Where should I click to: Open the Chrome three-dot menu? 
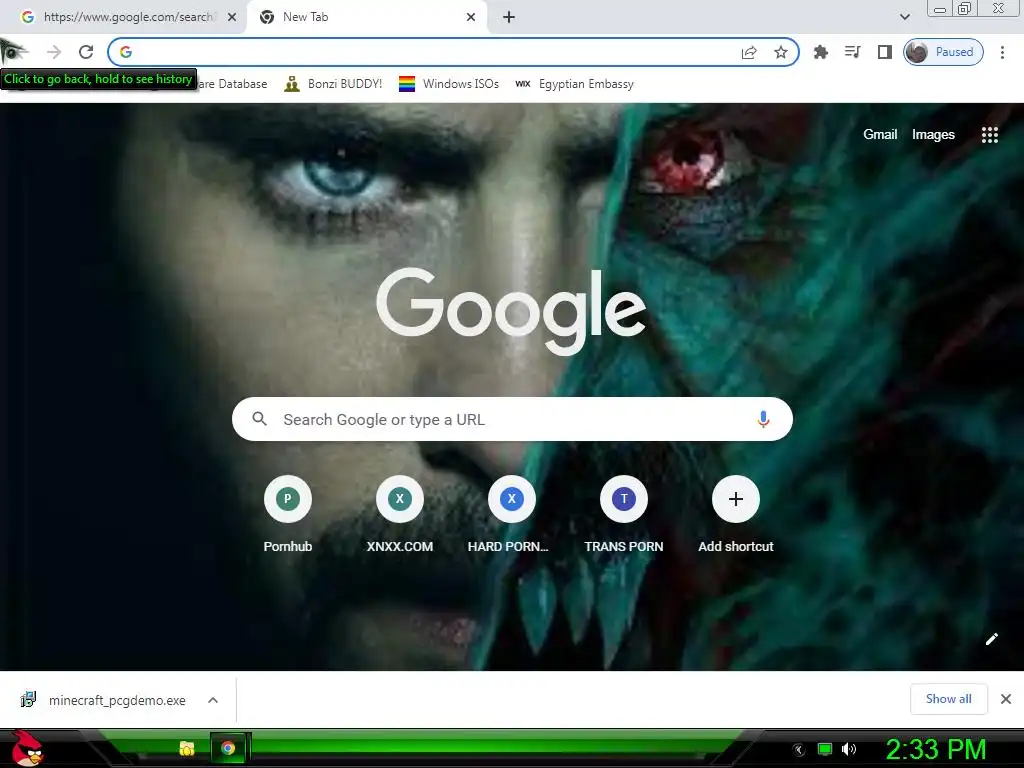coord(1002,52)
